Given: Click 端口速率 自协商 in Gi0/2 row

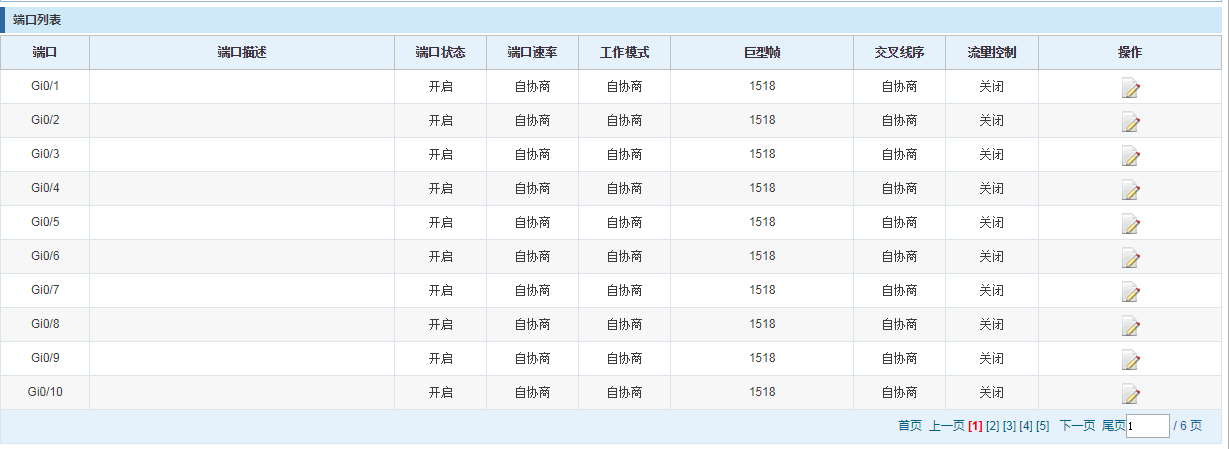Looking at the screenshot, I should [532, 121].
